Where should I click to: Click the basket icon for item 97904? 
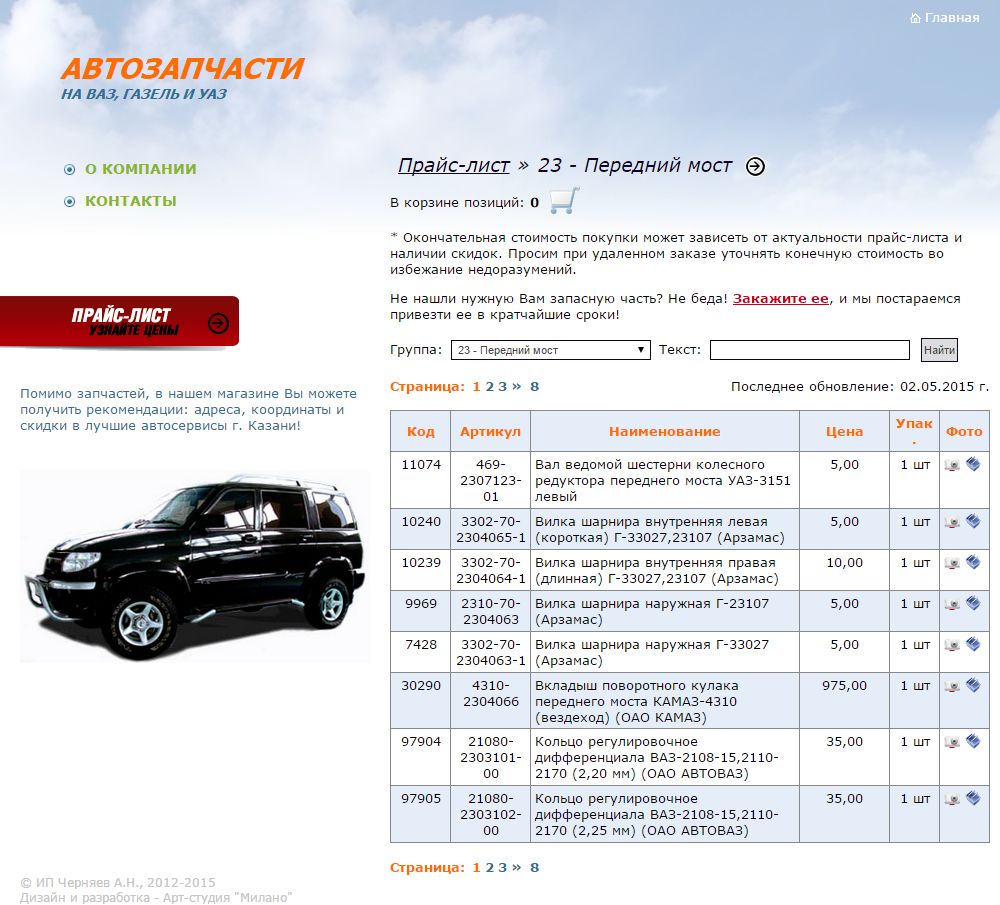click(973, 742)
